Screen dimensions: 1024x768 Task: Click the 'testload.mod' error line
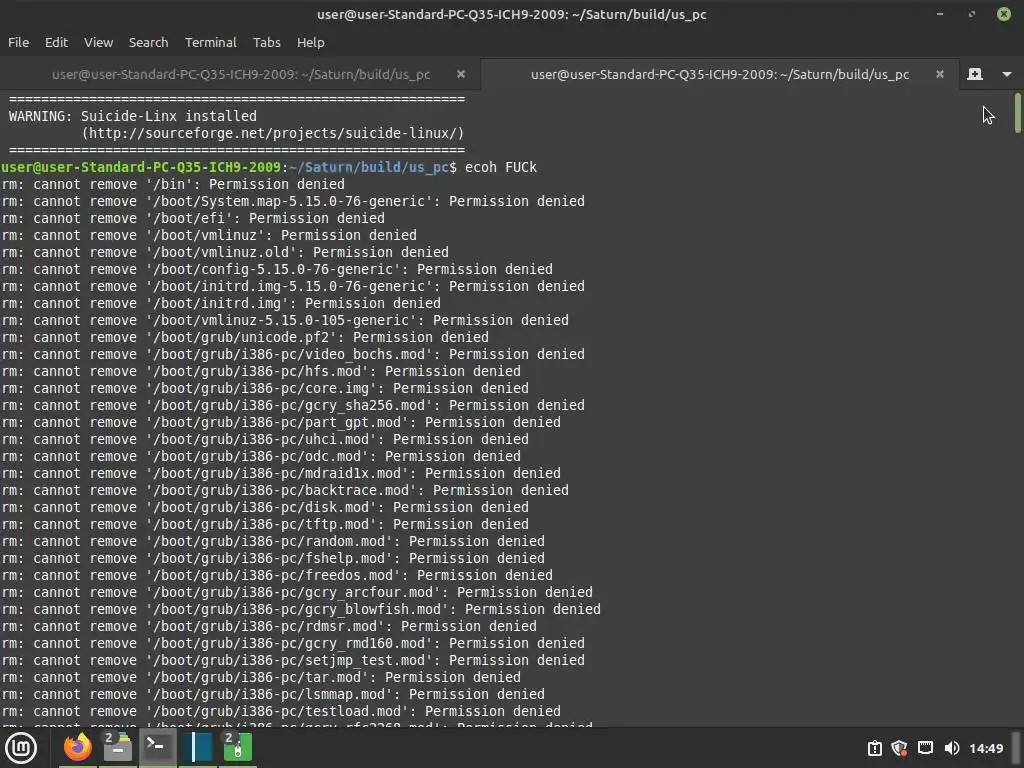tap(281, 711)
